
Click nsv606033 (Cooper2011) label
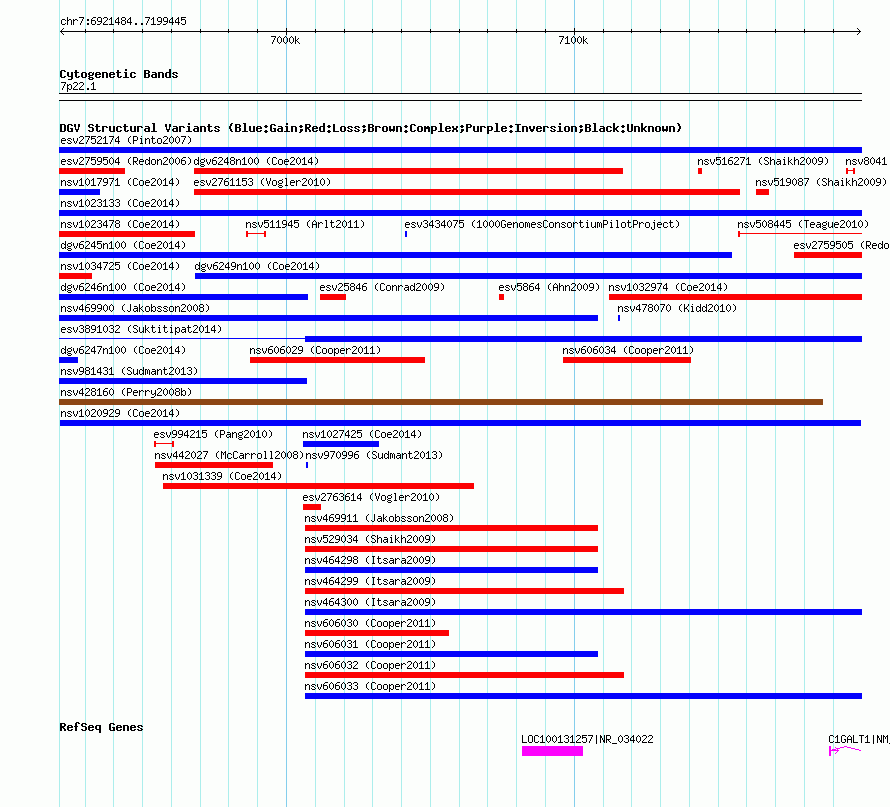370,686
